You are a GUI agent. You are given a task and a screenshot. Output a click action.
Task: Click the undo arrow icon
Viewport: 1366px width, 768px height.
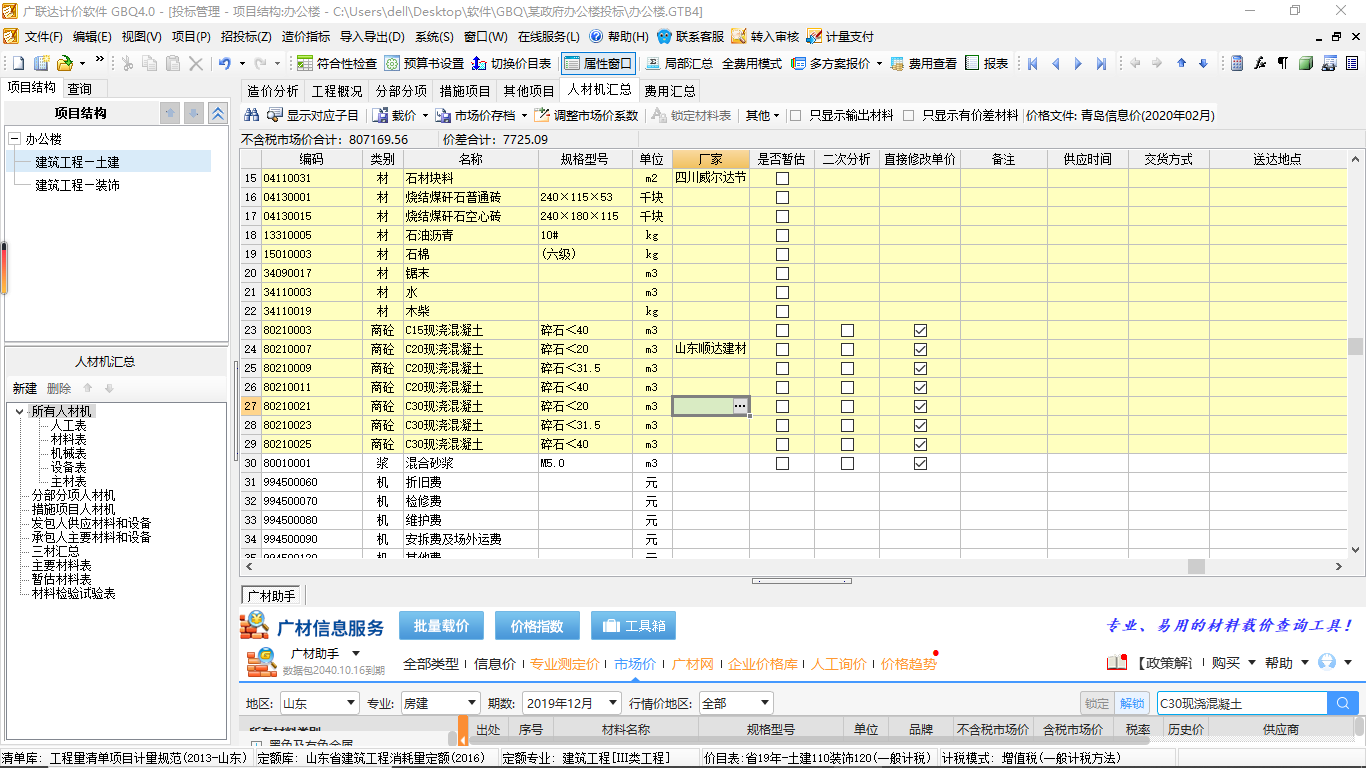(225, 63)
